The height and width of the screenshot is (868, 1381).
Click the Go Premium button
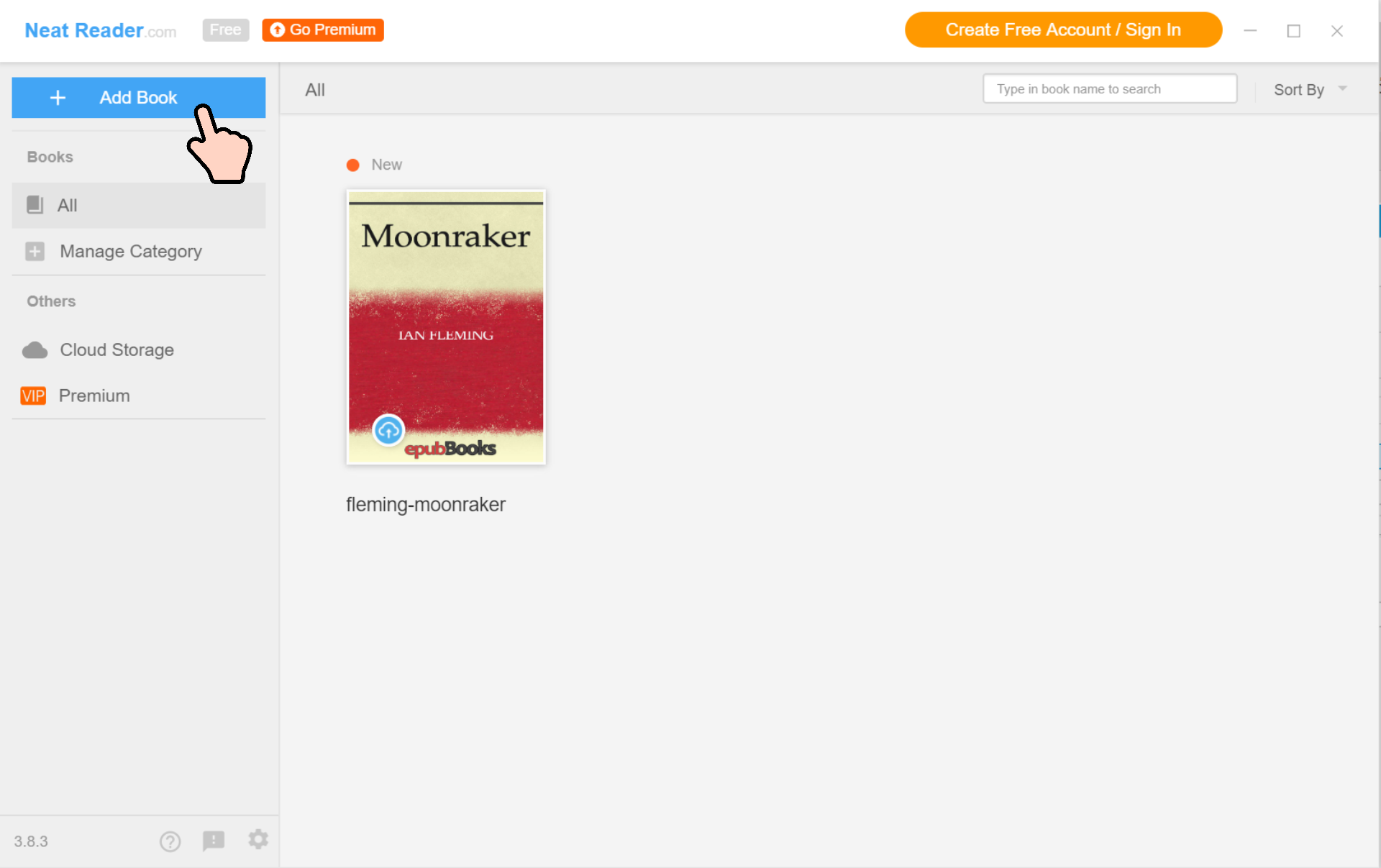click(323, 30)
